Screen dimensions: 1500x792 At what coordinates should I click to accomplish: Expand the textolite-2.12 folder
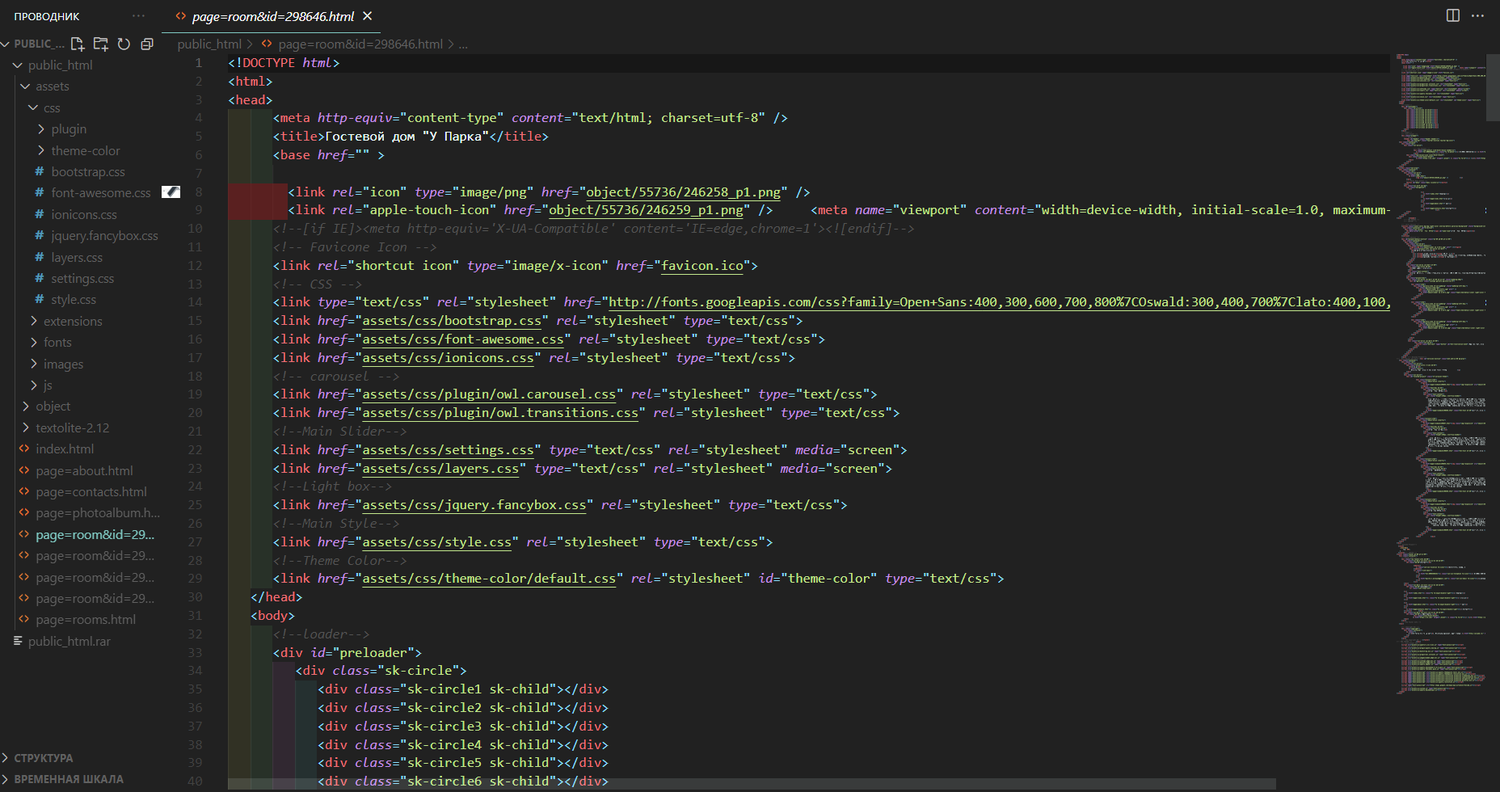(x=72, y=428)
